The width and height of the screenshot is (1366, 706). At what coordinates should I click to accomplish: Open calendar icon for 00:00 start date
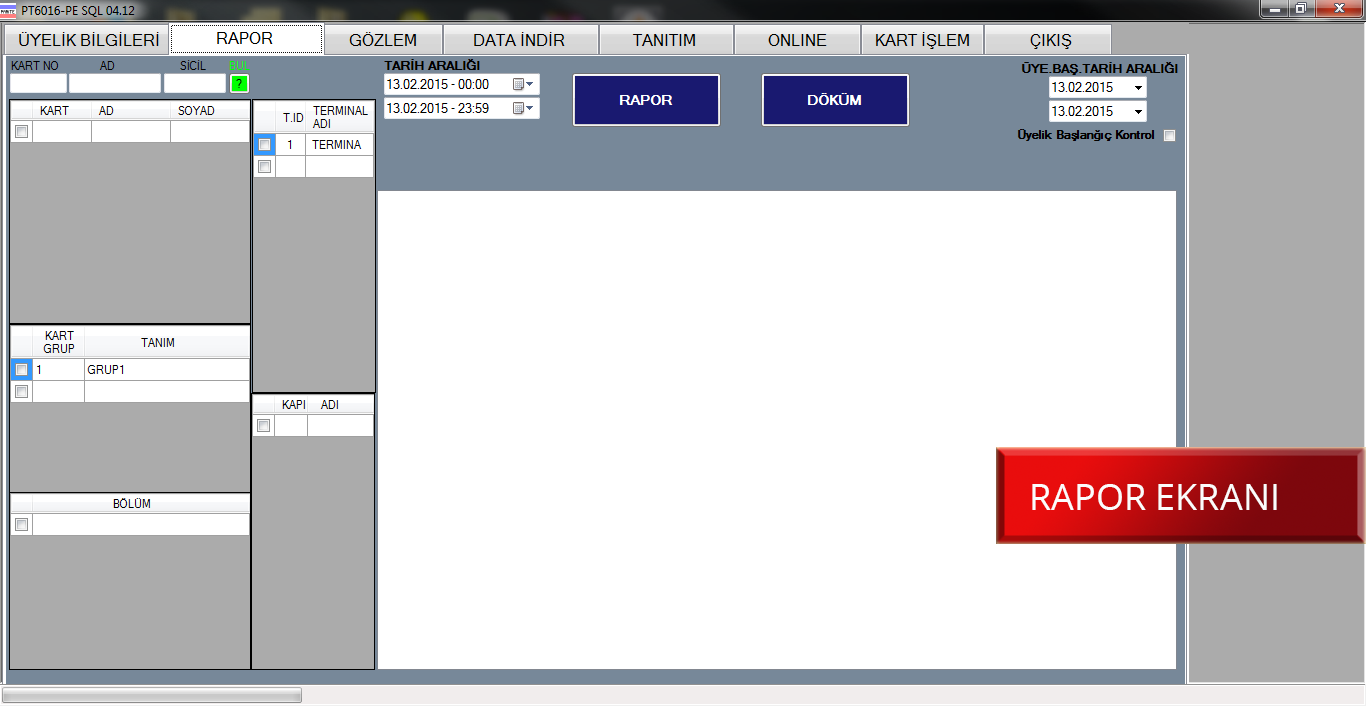pos(519,84)
